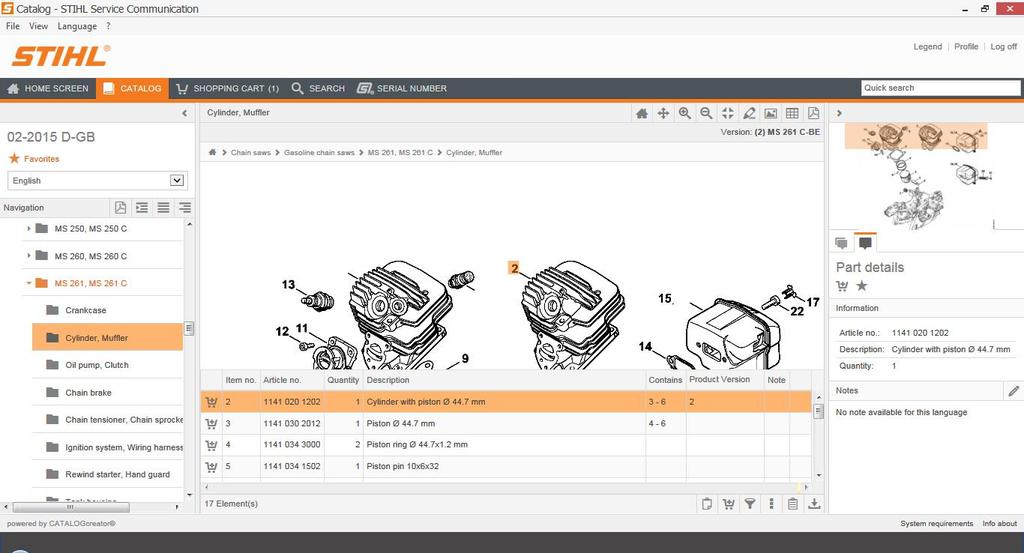1024x553 pixels.
Task: Activate the pencil annotation tool
Action: pyautogui.click(x=749, y=114)
